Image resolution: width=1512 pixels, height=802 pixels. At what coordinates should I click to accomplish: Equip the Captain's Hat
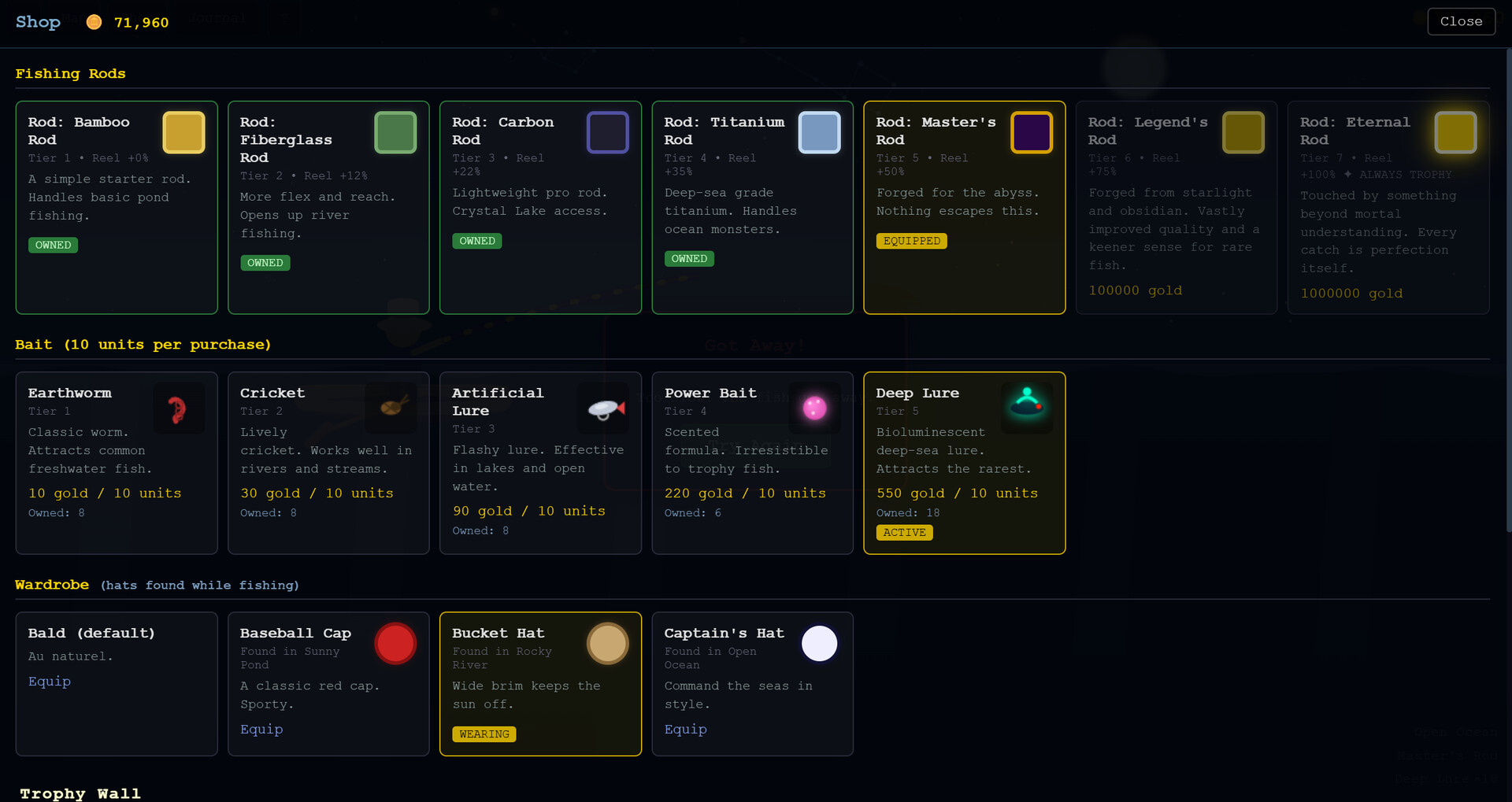(685, 730)
